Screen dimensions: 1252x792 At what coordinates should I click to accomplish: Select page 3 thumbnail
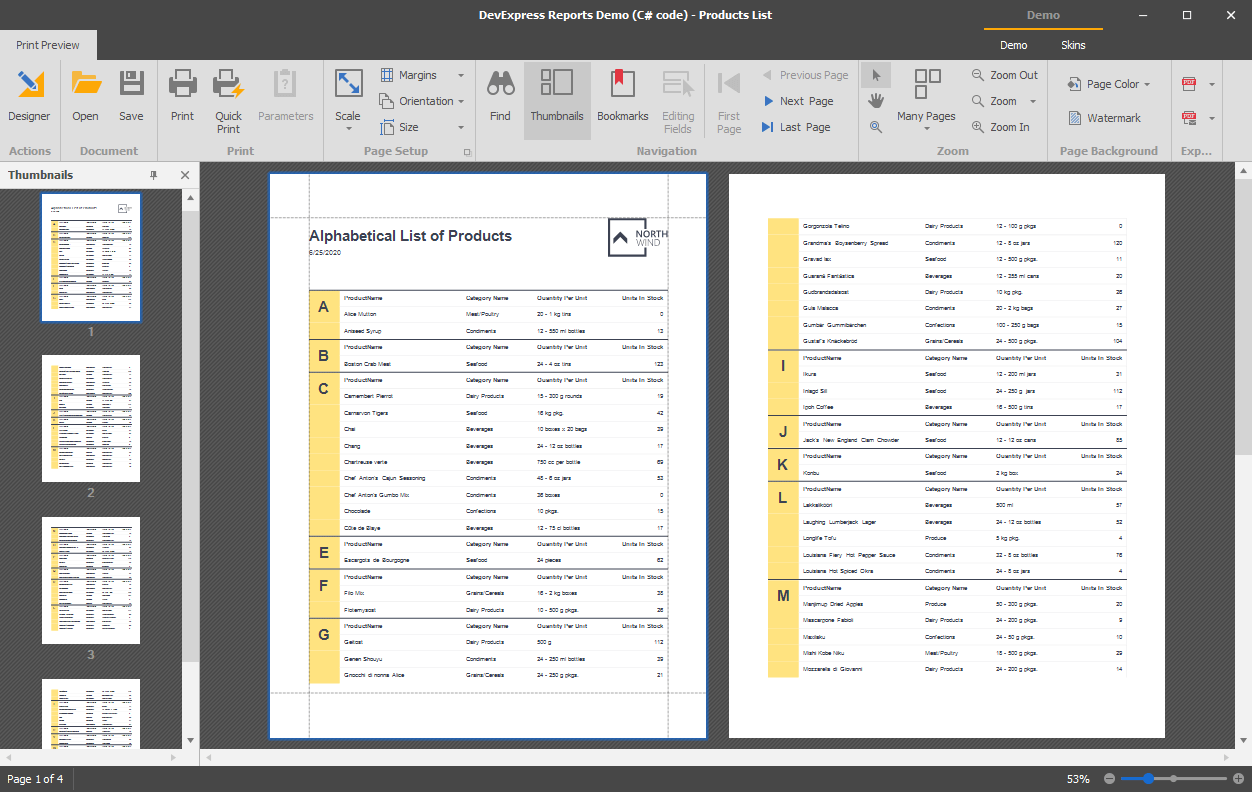point(91,580)
